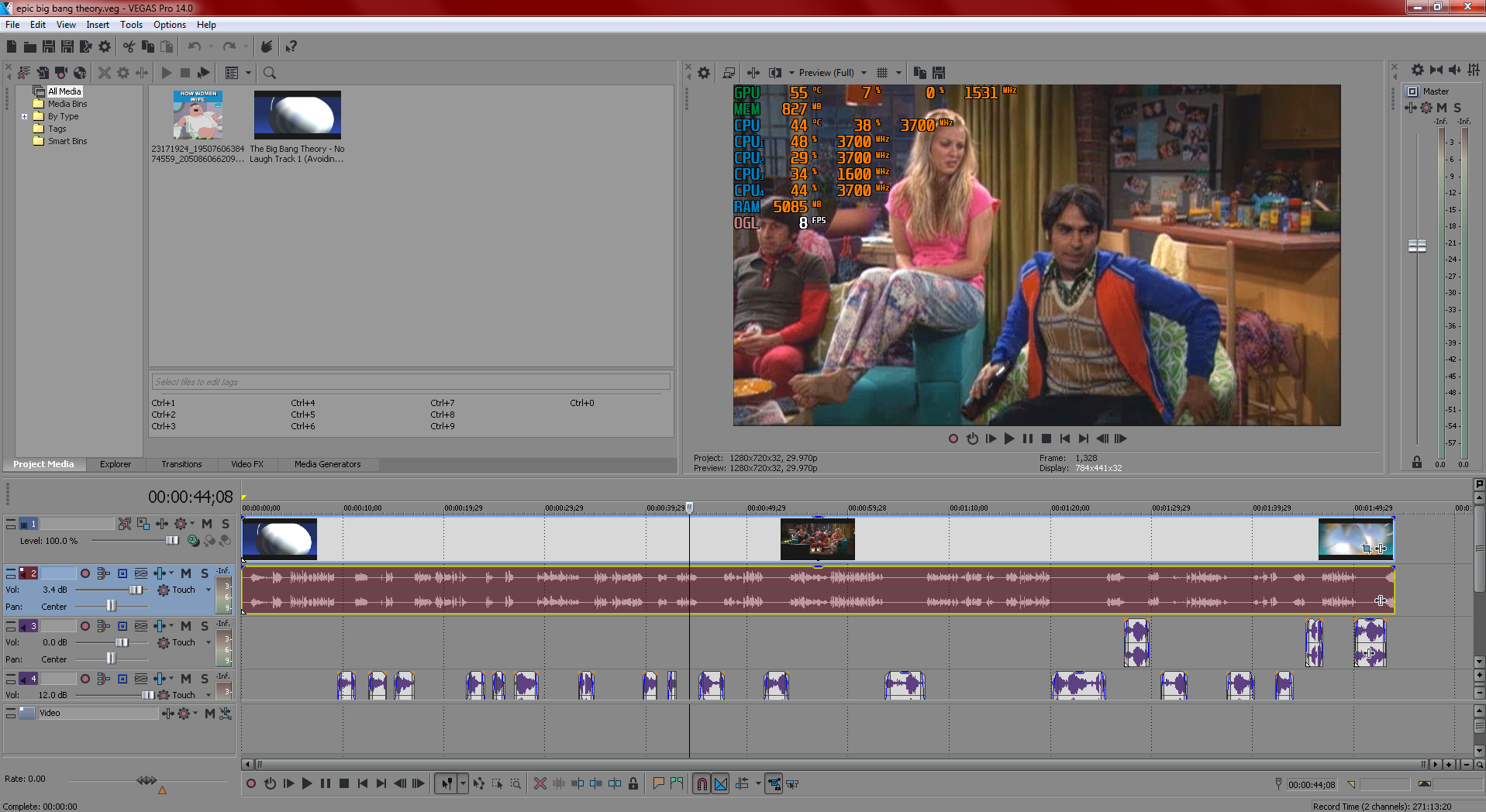The height and width of the screenshot is (812, 1486).
Task: Open the Insert menu
Action: tap(98, 25)
